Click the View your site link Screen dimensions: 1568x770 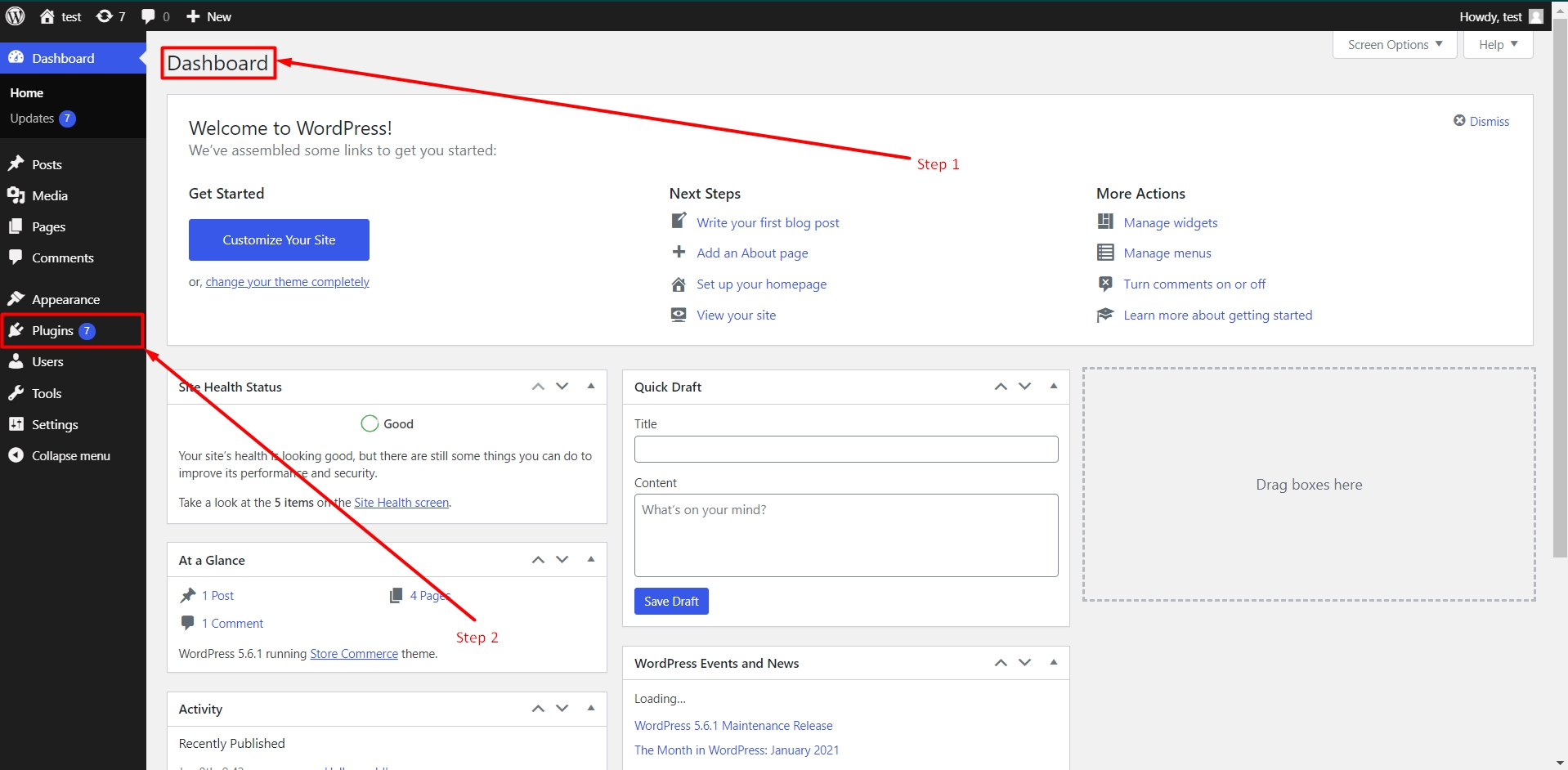736,315
